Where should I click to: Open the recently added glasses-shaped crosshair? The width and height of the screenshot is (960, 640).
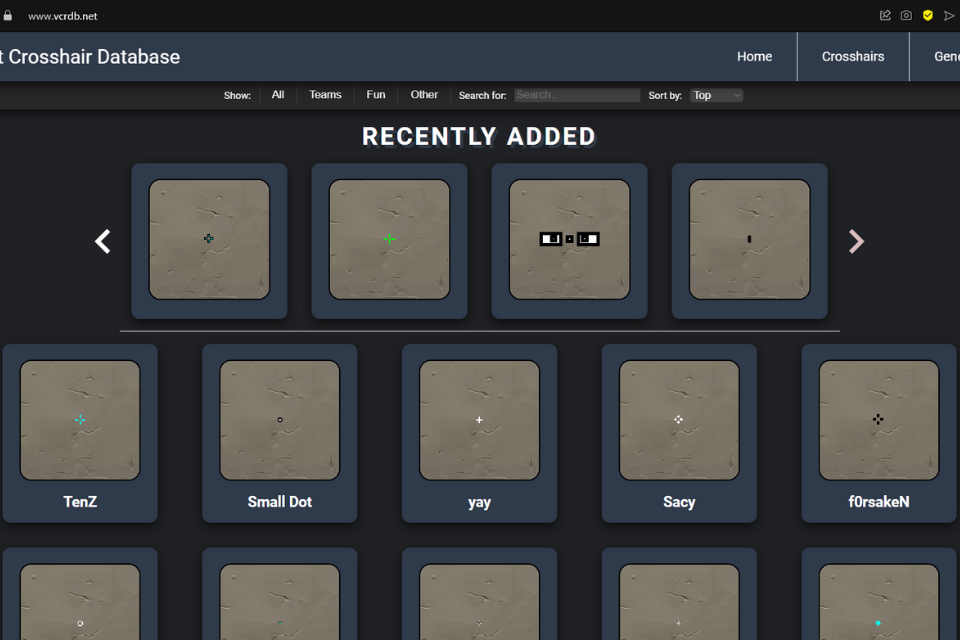(x=569, y=240)
